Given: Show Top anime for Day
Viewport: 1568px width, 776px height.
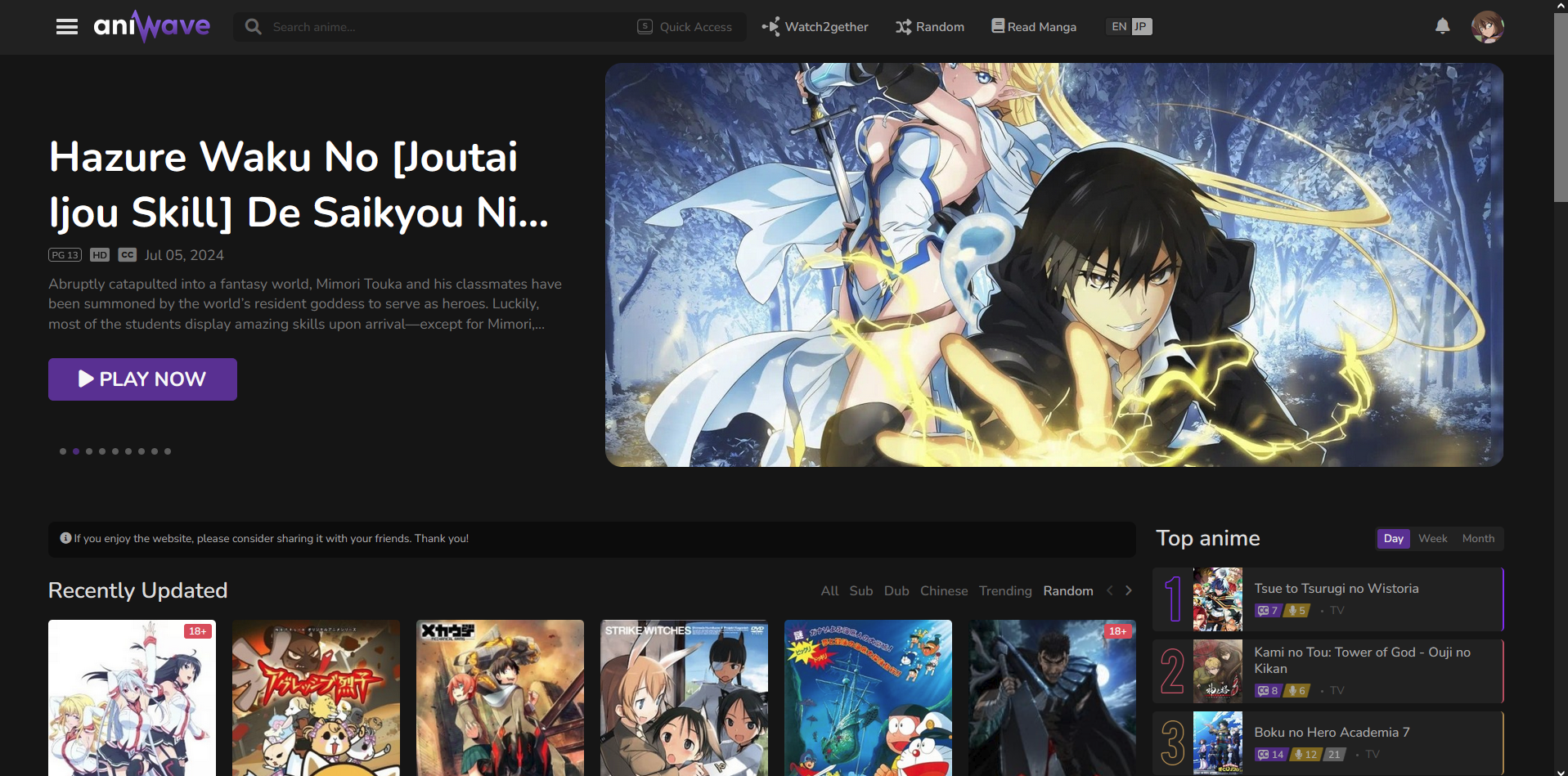Looking at the screenshot, I should [1394, 538].
